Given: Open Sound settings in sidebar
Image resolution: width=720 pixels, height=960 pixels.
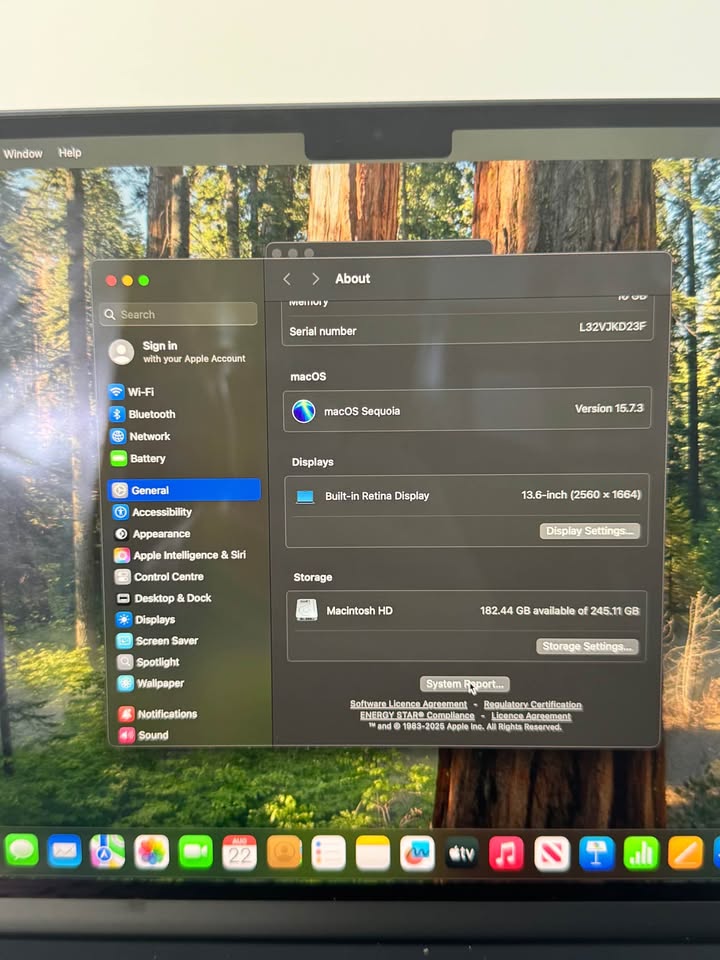Looking at the screenshot, I should 144,735.
